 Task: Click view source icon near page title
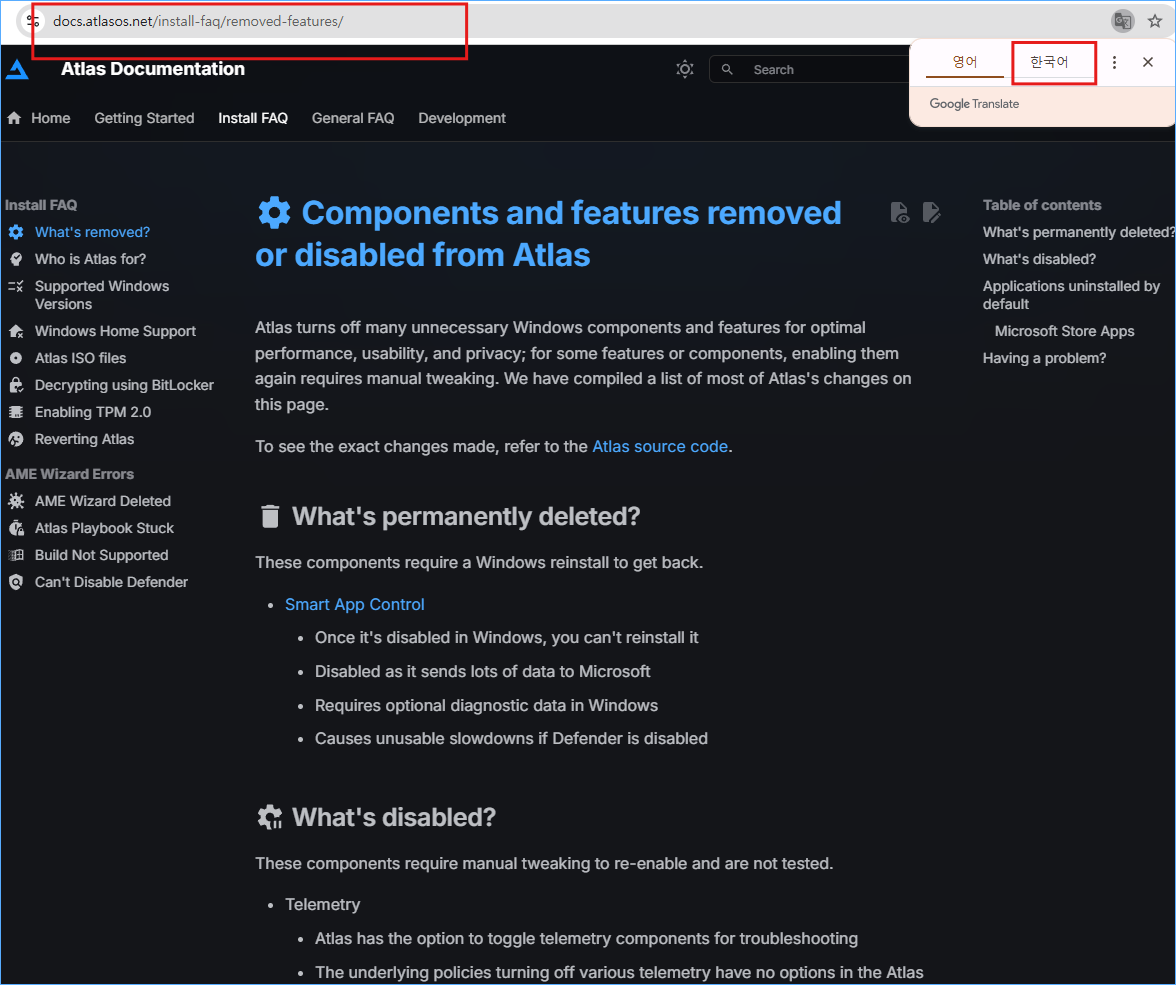(899, 213)
